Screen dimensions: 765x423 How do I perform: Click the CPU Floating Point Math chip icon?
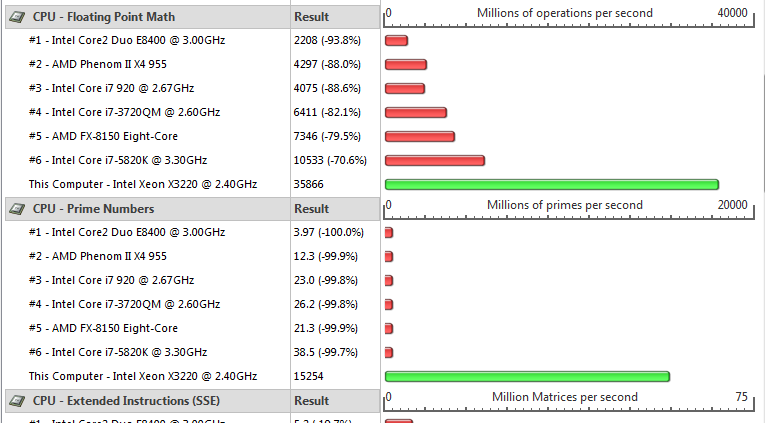coord(17,18)
